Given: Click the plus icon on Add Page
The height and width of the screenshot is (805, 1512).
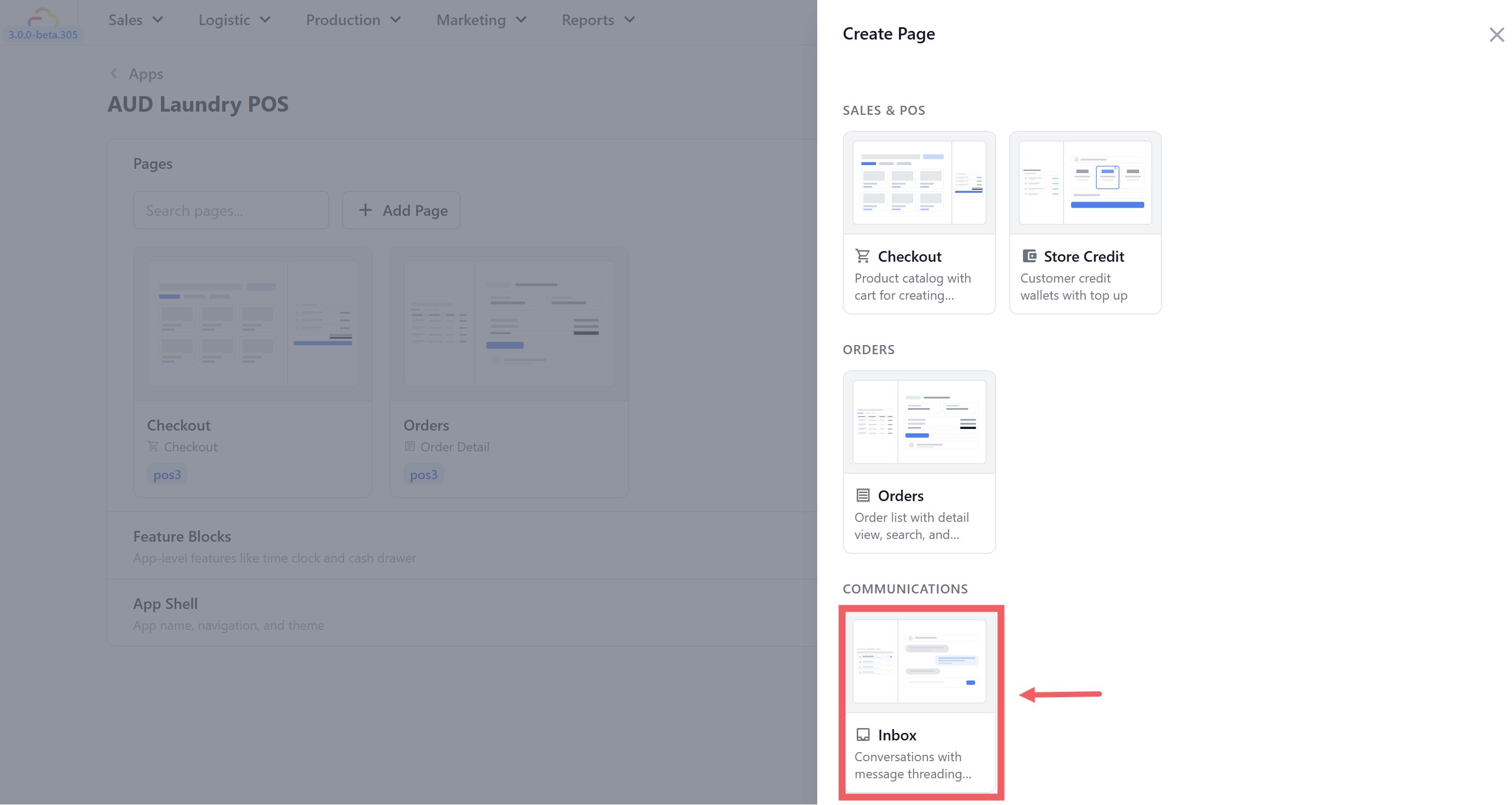Looking at the screenshot, I should click(x=365, y=210).
